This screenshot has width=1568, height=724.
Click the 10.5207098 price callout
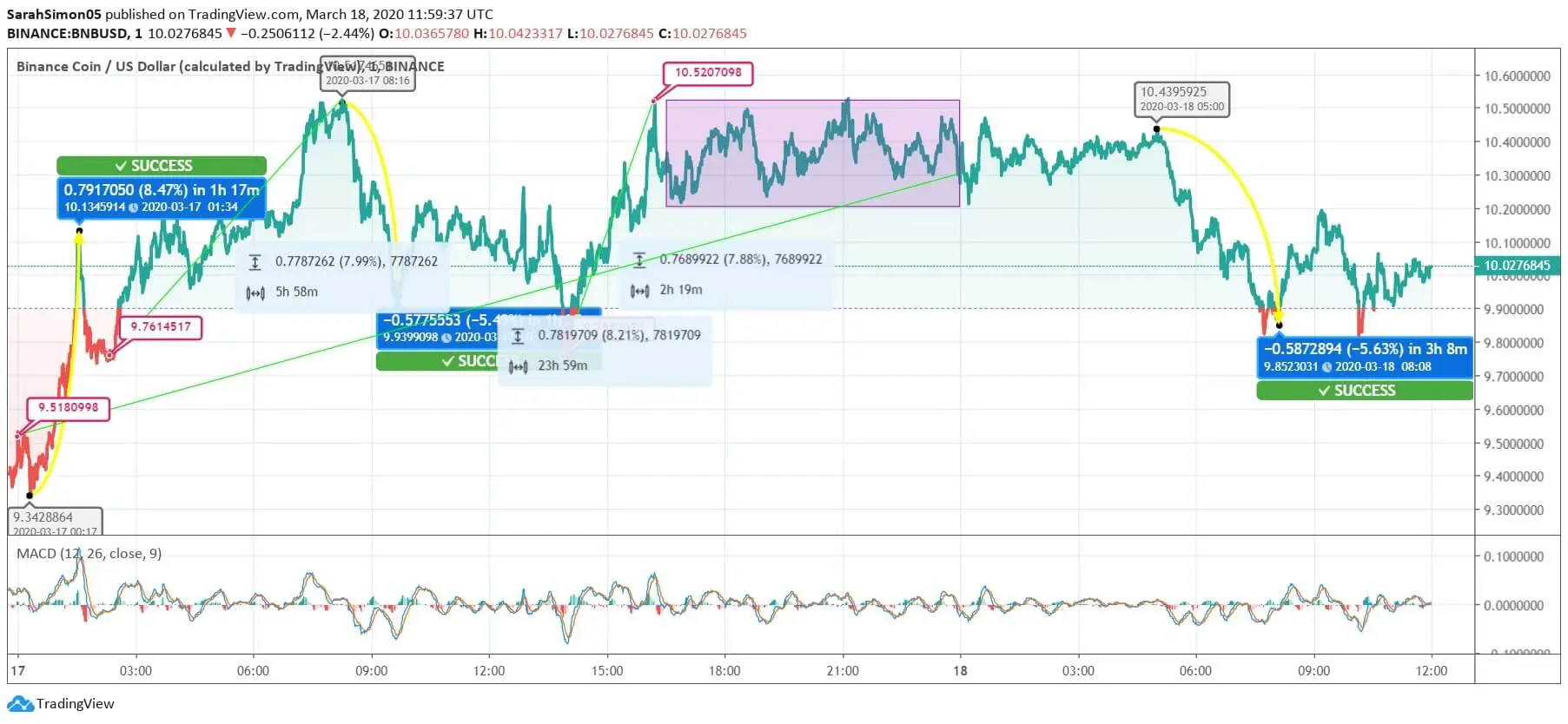[x=708, y=73]
